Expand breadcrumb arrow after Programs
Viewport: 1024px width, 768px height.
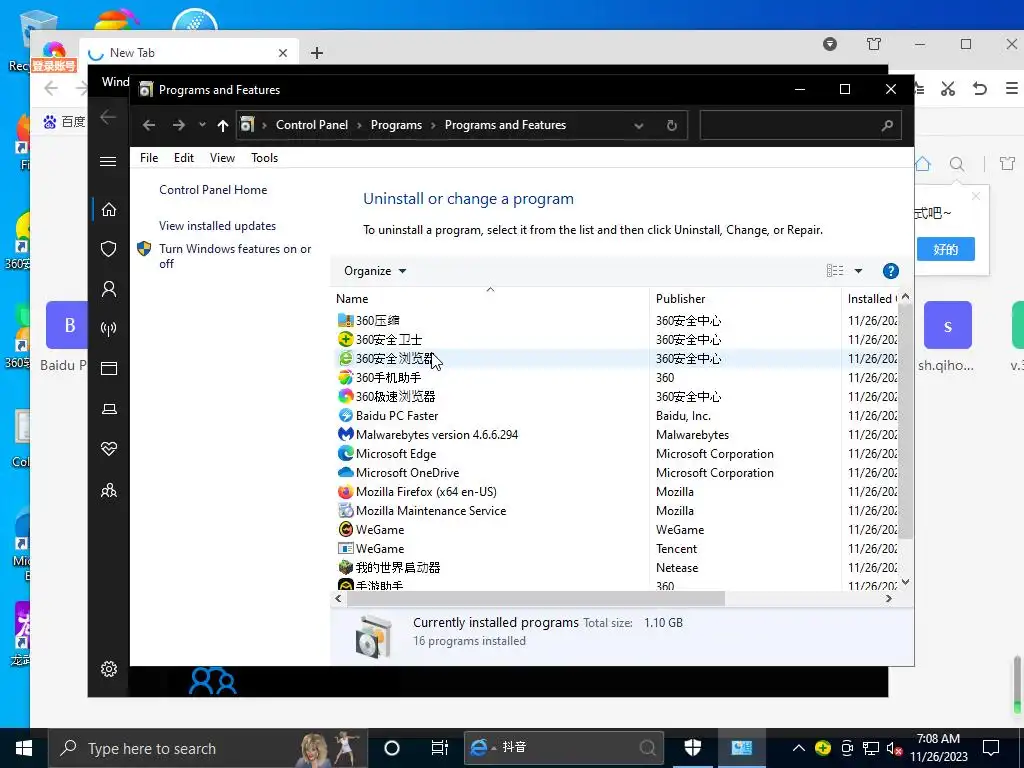point(433,125)
